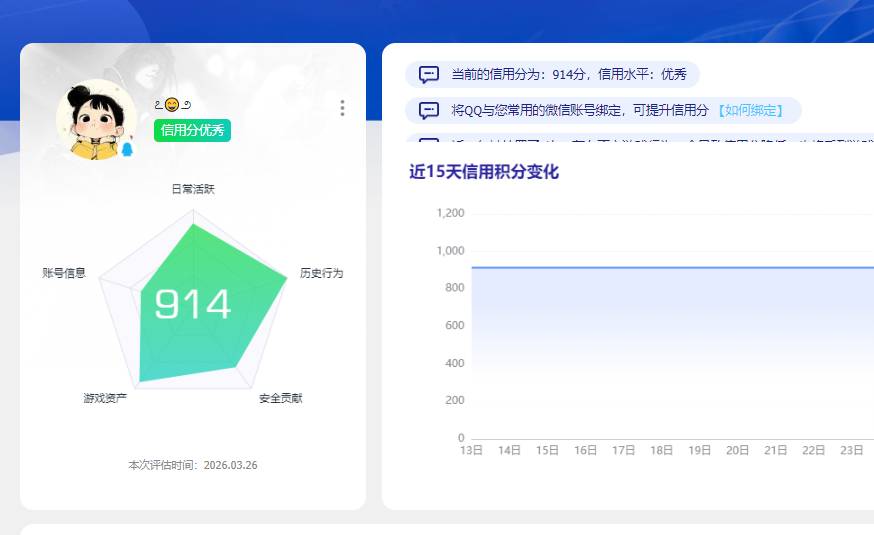This screenshot has width=874, height=535.
Task: Click the 21日 label on chart axis
Action: click(x=775, y=450)
